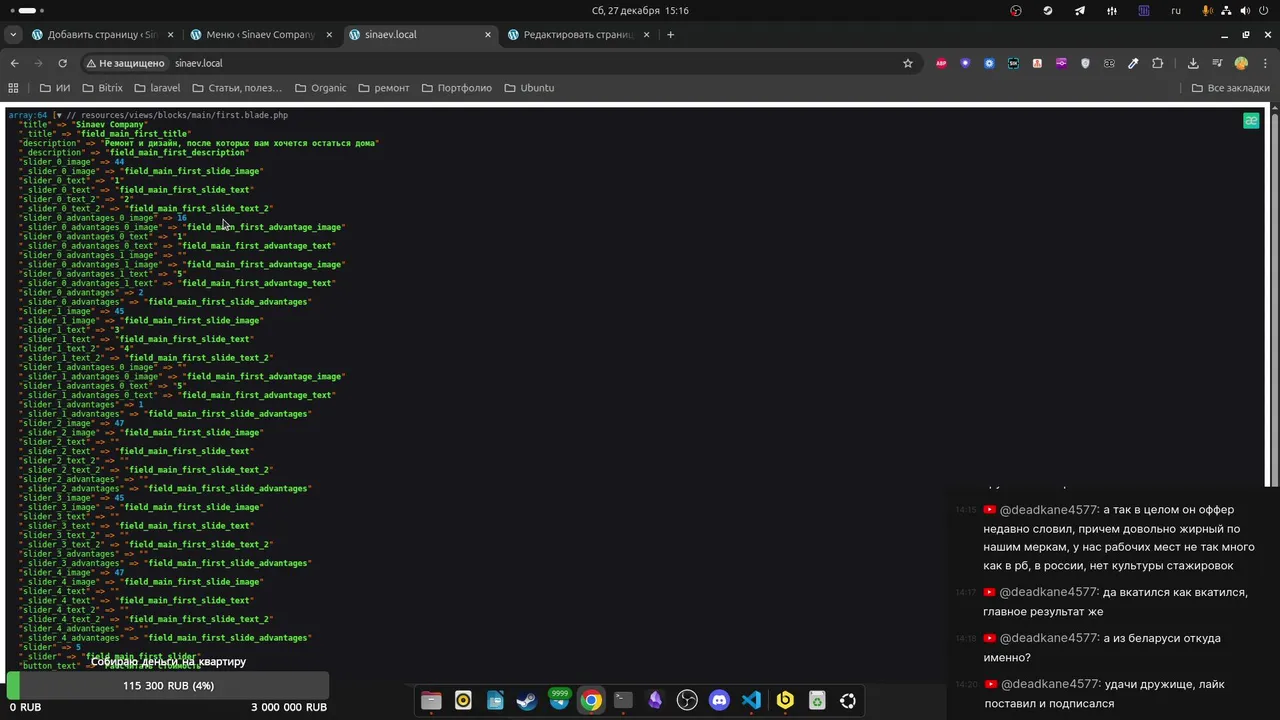This screenshot has height=720, width=1280.
Task: Open the ИИ bookmarks folder
Action: [54, 88]
